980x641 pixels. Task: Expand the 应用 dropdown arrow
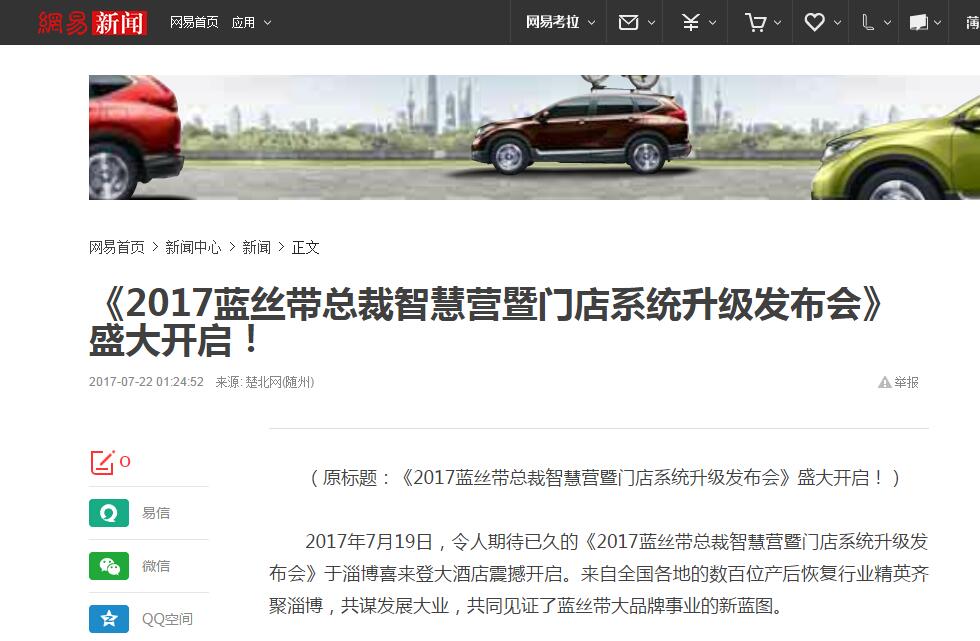click(x=268, y=23)
